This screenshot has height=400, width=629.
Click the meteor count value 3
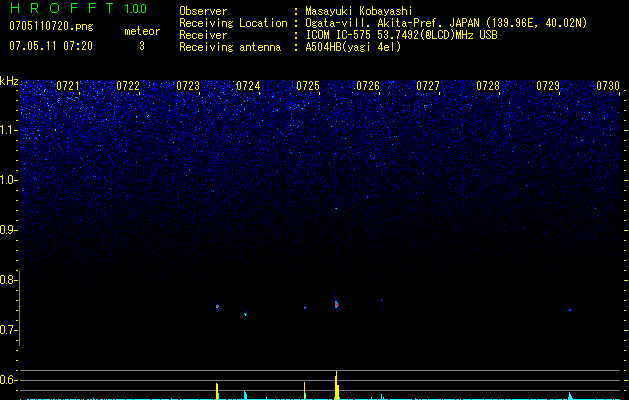click(142, 46)
